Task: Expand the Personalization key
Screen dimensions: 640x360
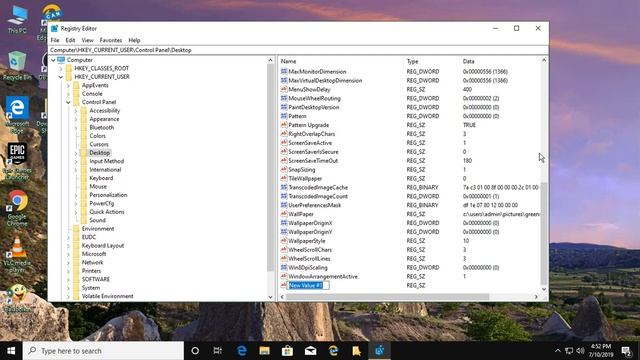Action: pyautogui.click(x=76, y=195)
